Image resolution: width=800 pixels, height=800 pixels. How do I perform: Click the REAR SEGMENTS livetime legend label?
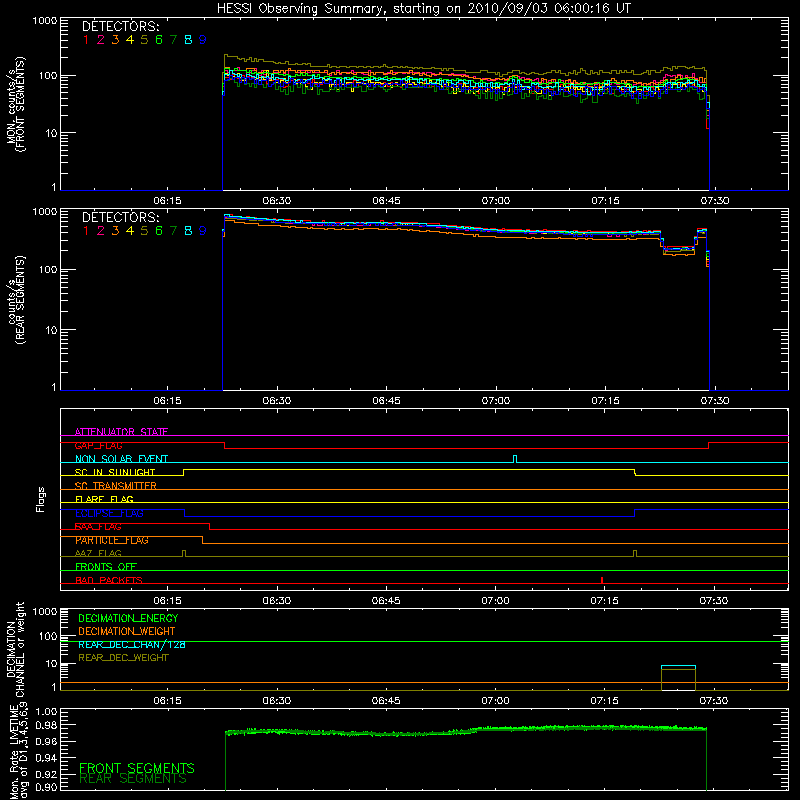[x=133, y=779]
